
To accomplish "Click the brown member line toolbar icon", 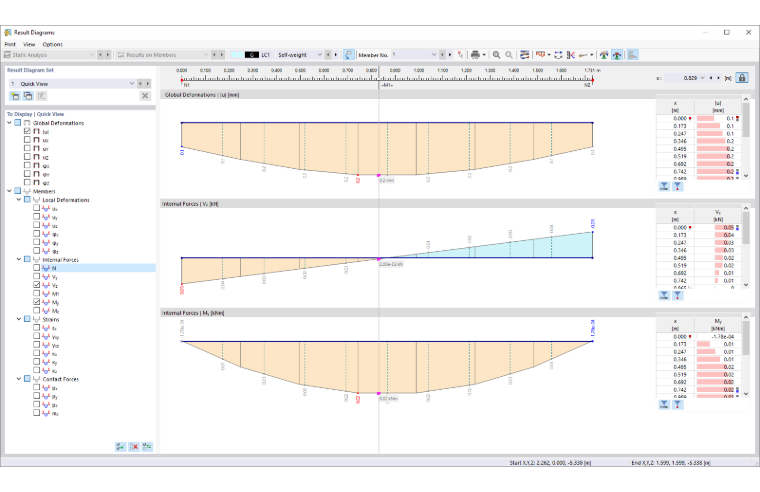I will point(584,55).
